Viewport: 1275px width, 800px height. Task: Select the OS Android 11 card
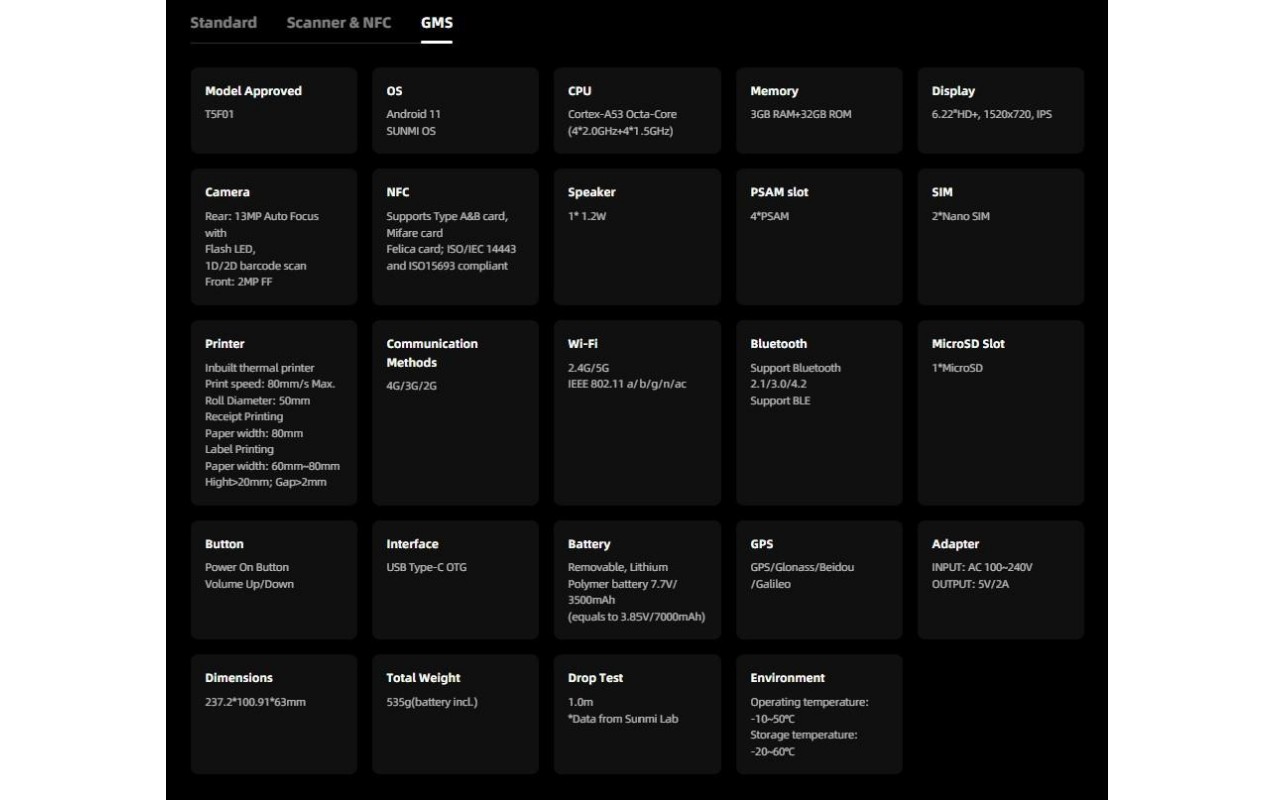pyautogui.click(x=455, y=110)
